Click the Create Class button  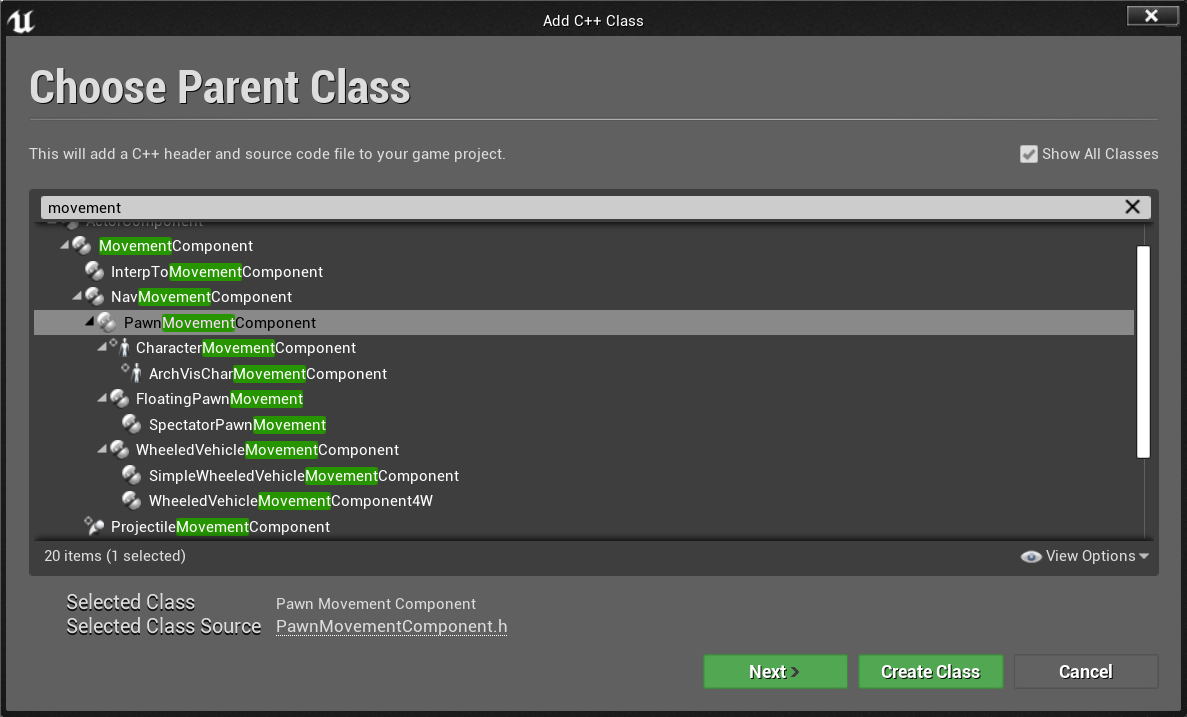[x=930, y=672]
